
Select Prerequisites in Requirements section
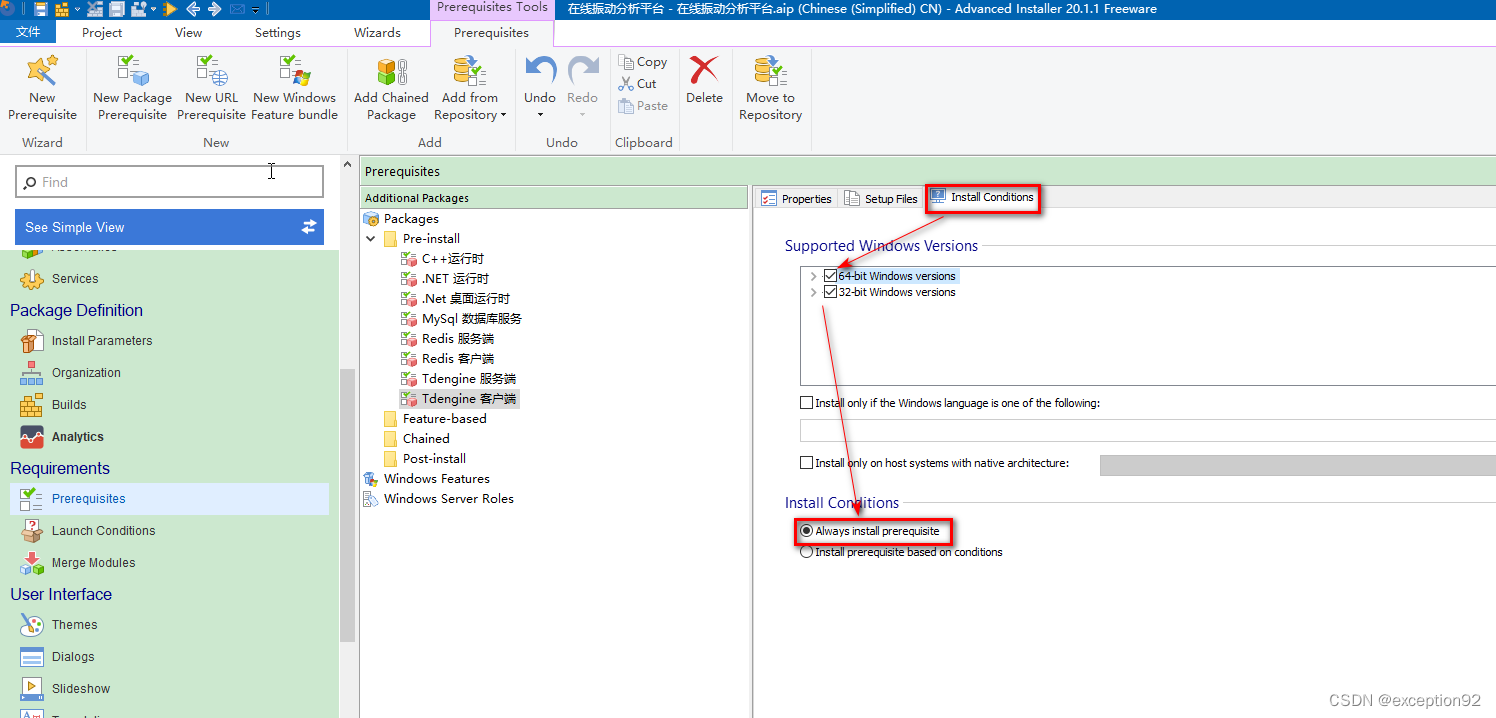tap(170, 499)
